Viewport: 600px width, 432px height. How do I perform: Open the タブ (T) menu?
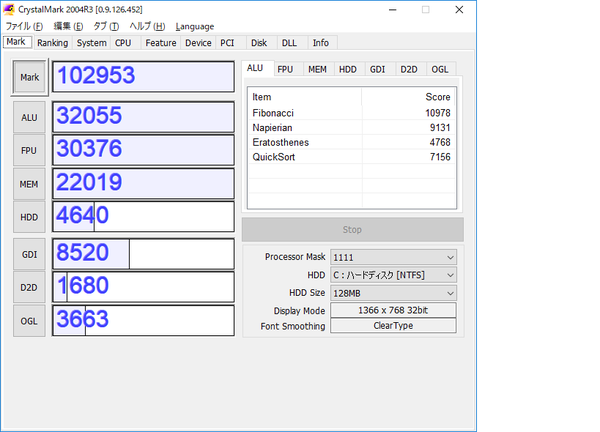click(106, 26)
